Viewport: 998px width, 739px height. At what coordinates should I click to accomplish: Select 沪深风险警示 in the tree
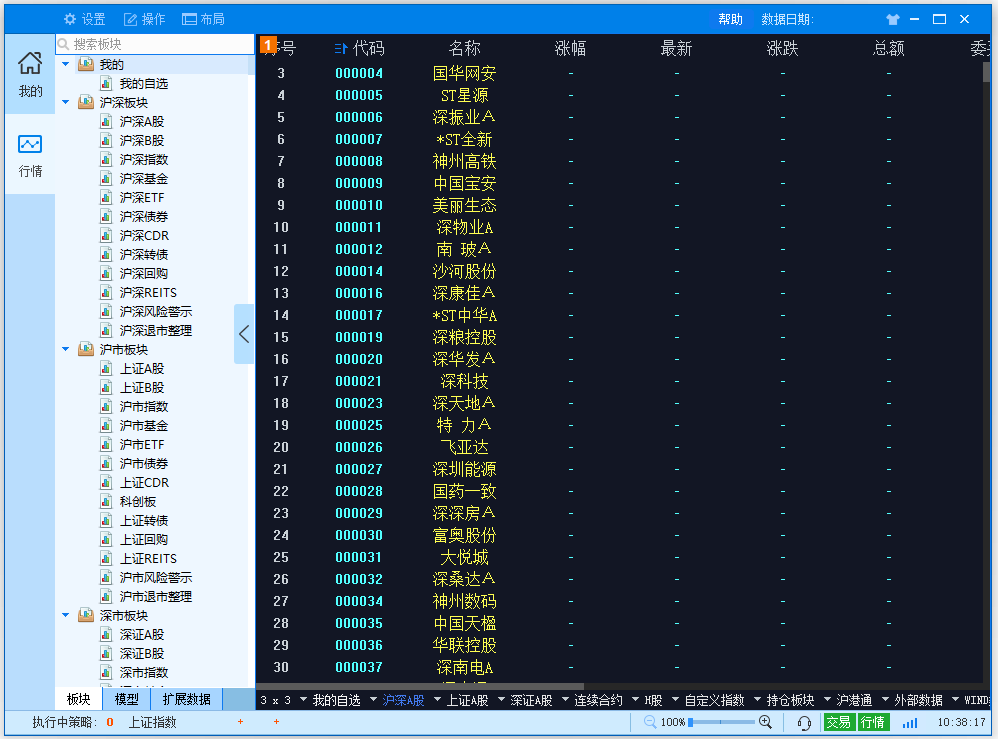[x=155, y=312]
